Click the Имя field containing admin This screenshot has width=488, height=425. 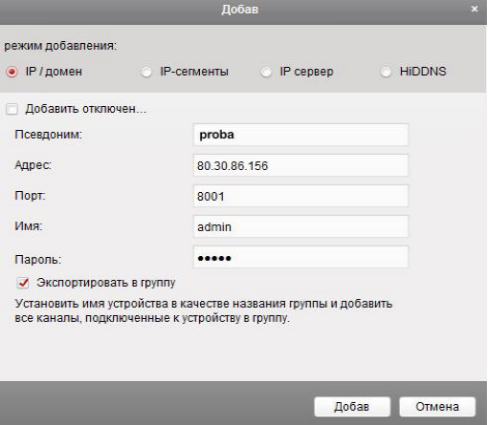[300, 227]
